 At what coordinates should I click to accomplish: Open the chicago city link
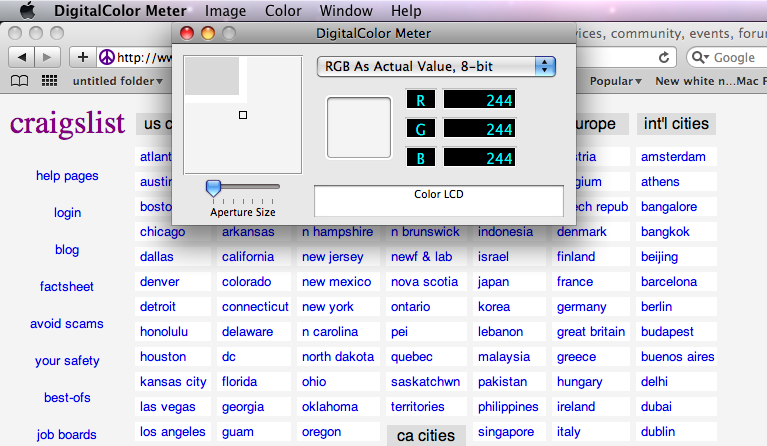(162, 232)
